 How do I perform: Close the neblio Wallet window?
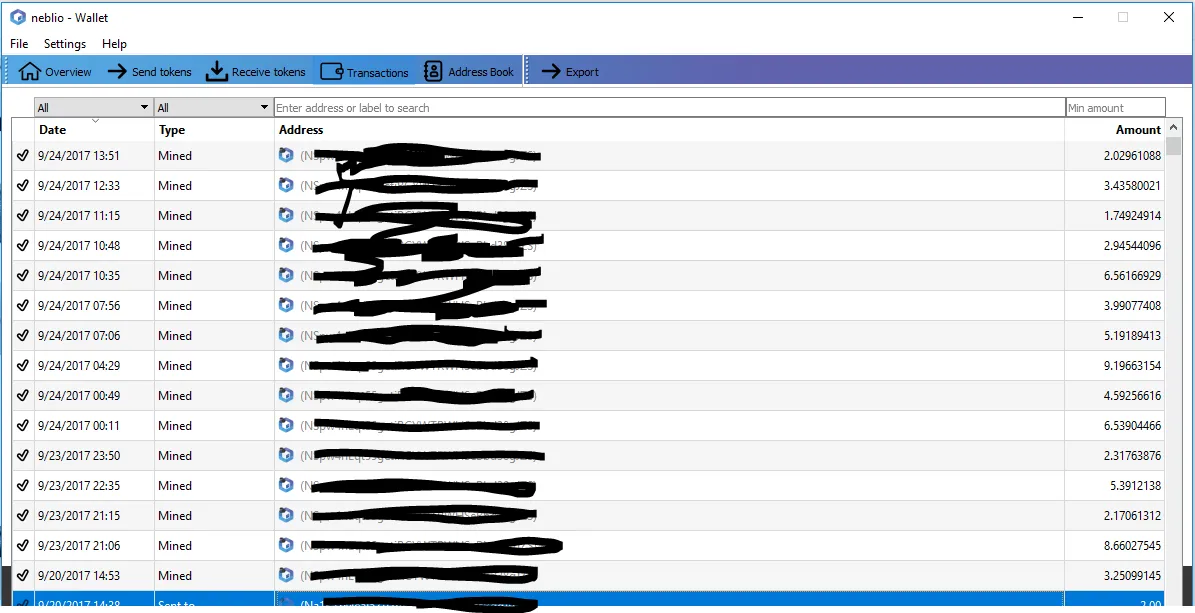(x=1168, y=17)
